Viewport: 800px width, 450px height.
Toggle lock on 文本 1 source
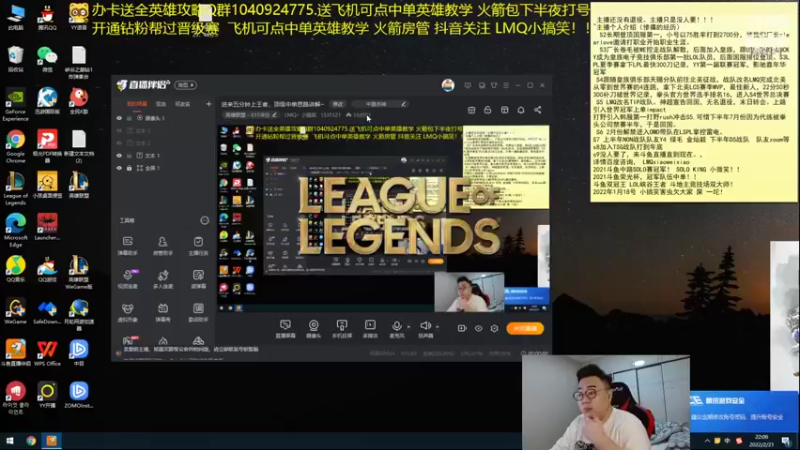tap(129, 156)
